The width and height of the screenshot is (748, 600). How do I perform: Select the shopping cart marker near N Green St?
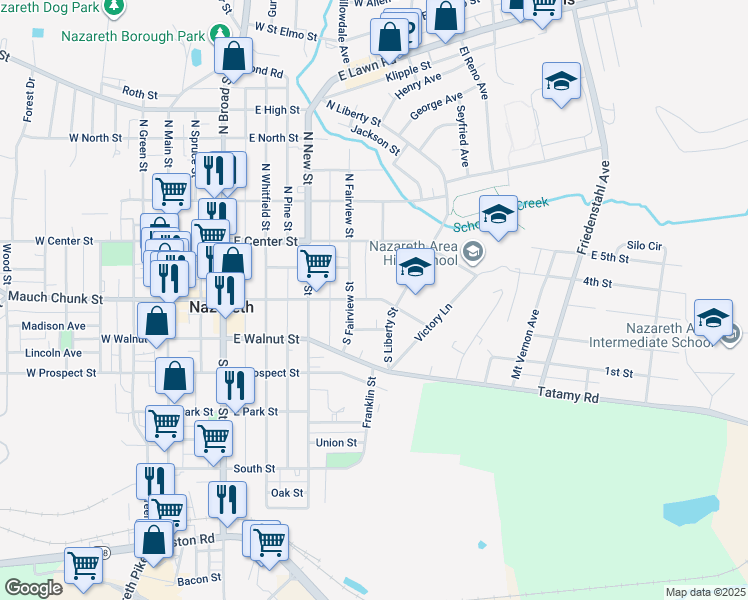[171, 189]
